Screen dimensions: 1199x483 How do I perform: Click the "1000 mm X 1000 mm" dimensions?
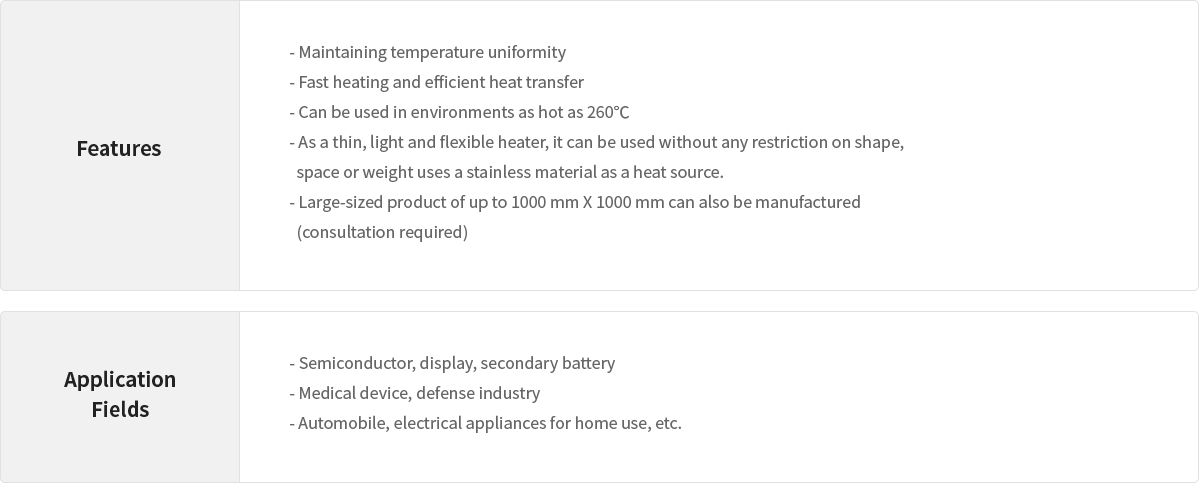click(x=587, y=202)
